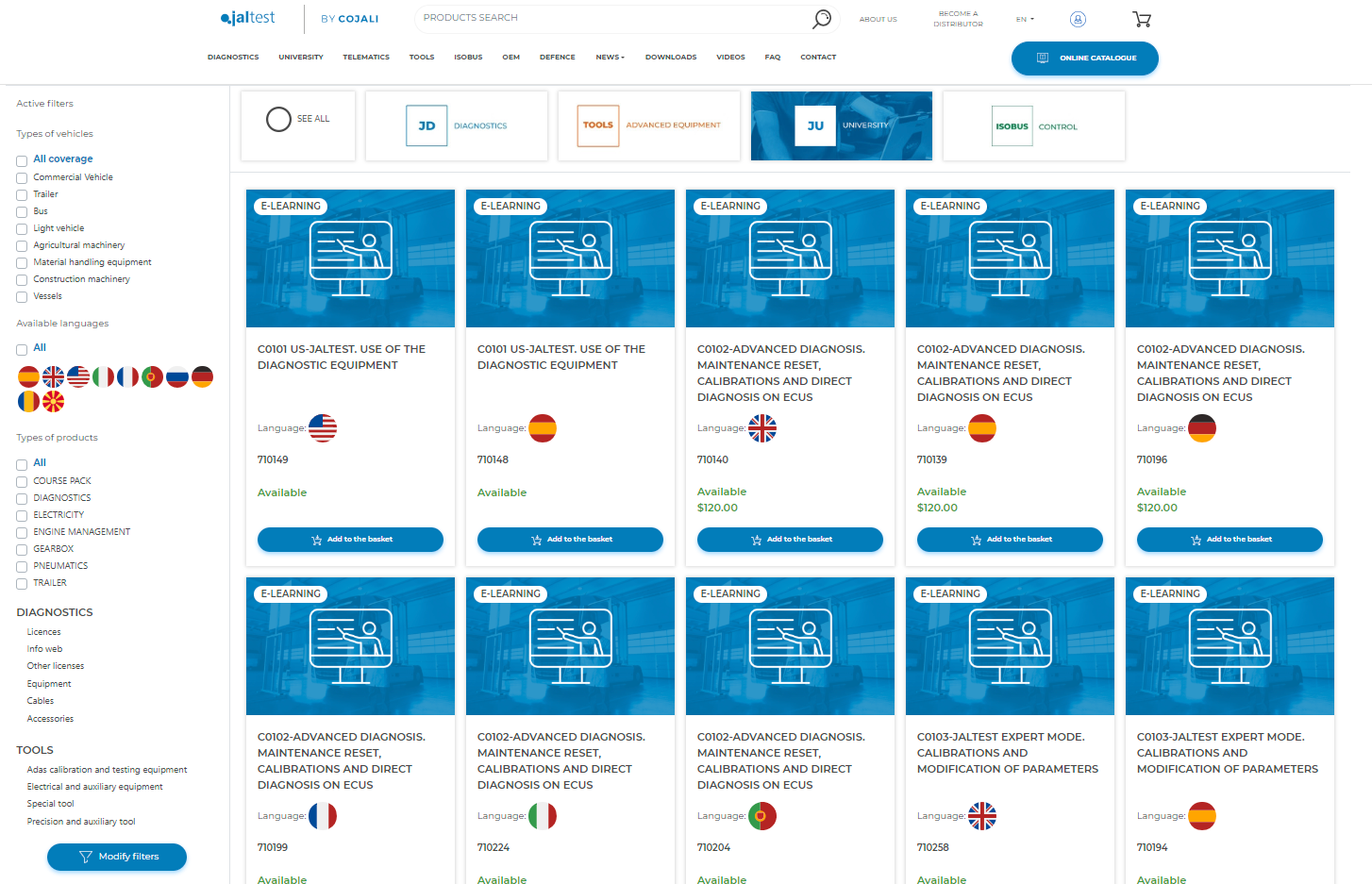Viewport: 1372px width, 884px height.
Task: Add course 710140 to the basket
Action: (x=790, y=540)
